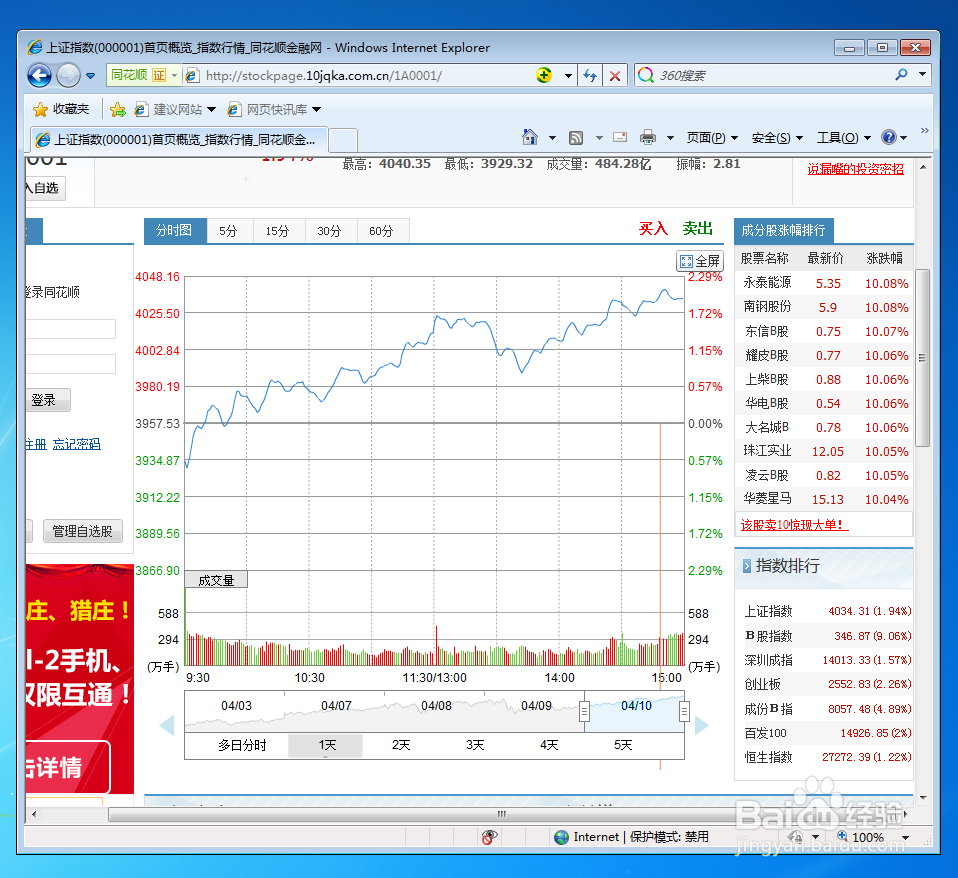Switch to the 5分 chart interval tab

[x=228, y=230]
